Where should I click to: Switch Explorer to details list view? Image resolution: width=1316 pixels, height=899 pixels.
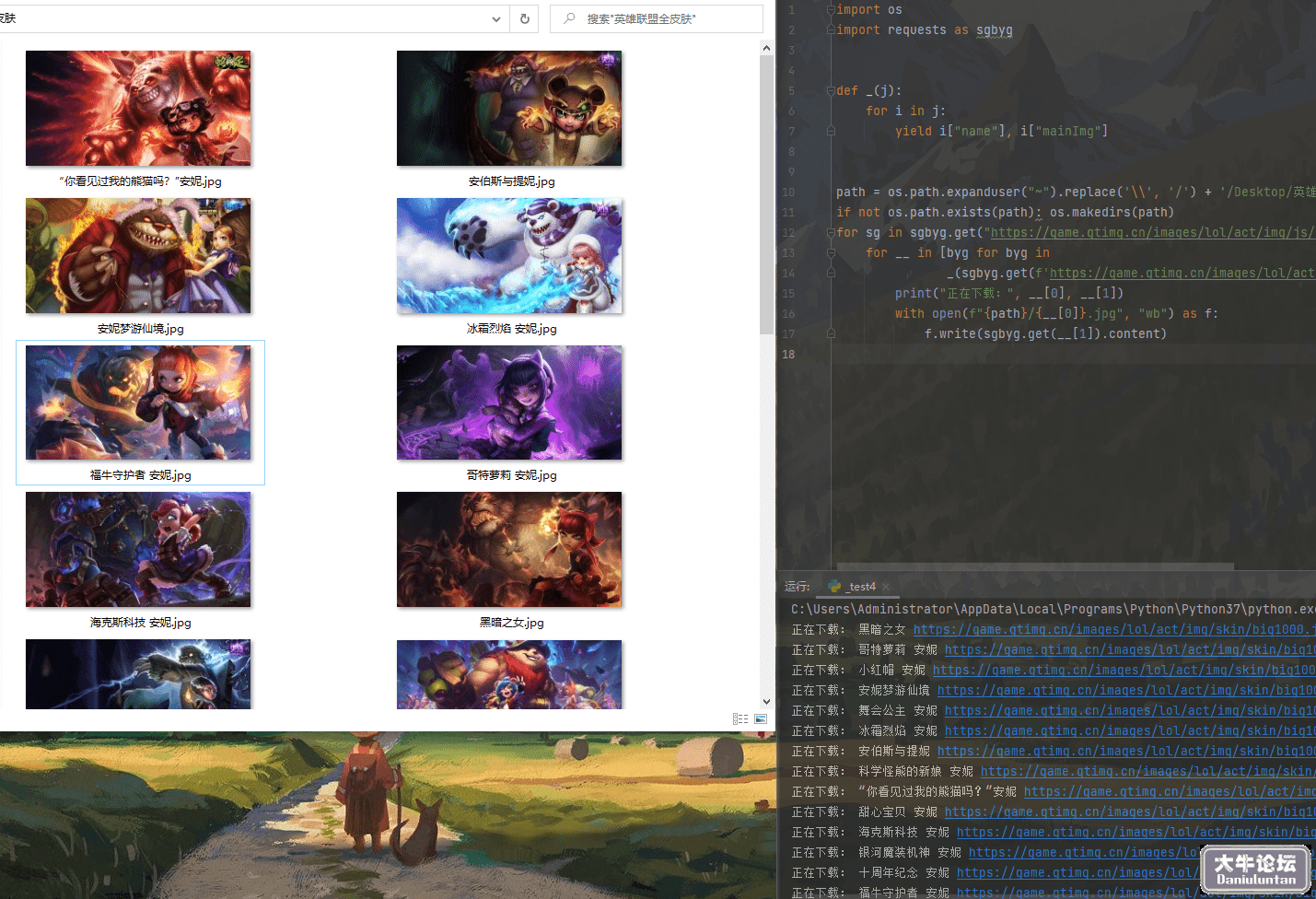[x=740, y=718]
